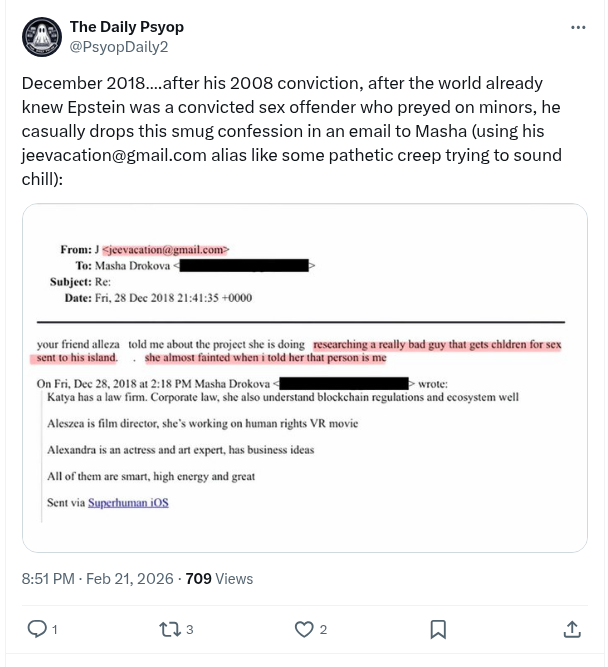Open the share post icon
The height and width of the screenshot is (667, 608).
[572, 629]
